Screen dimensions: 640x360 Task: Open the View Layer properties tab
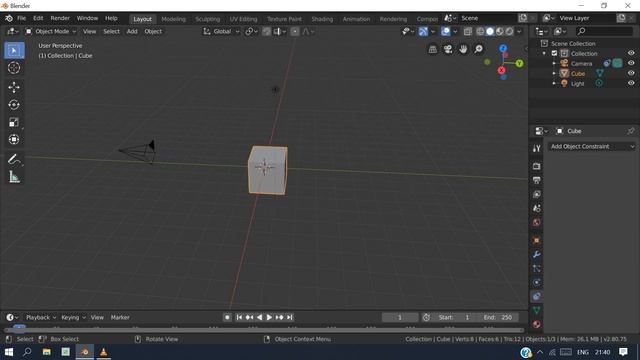tap(536, 194)
